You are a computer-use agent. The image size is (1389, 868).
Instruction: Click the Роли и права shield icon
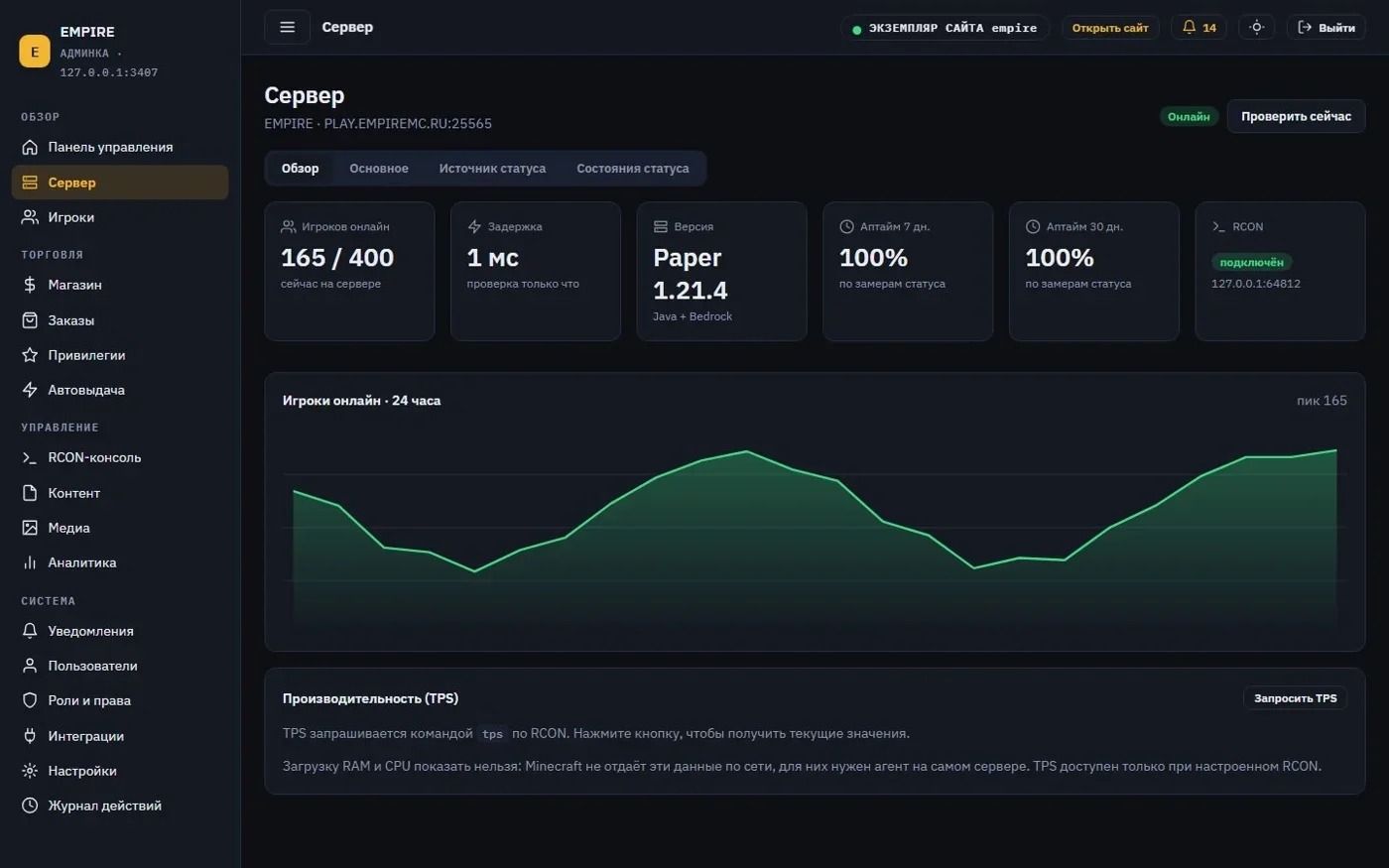pos(30,700)
